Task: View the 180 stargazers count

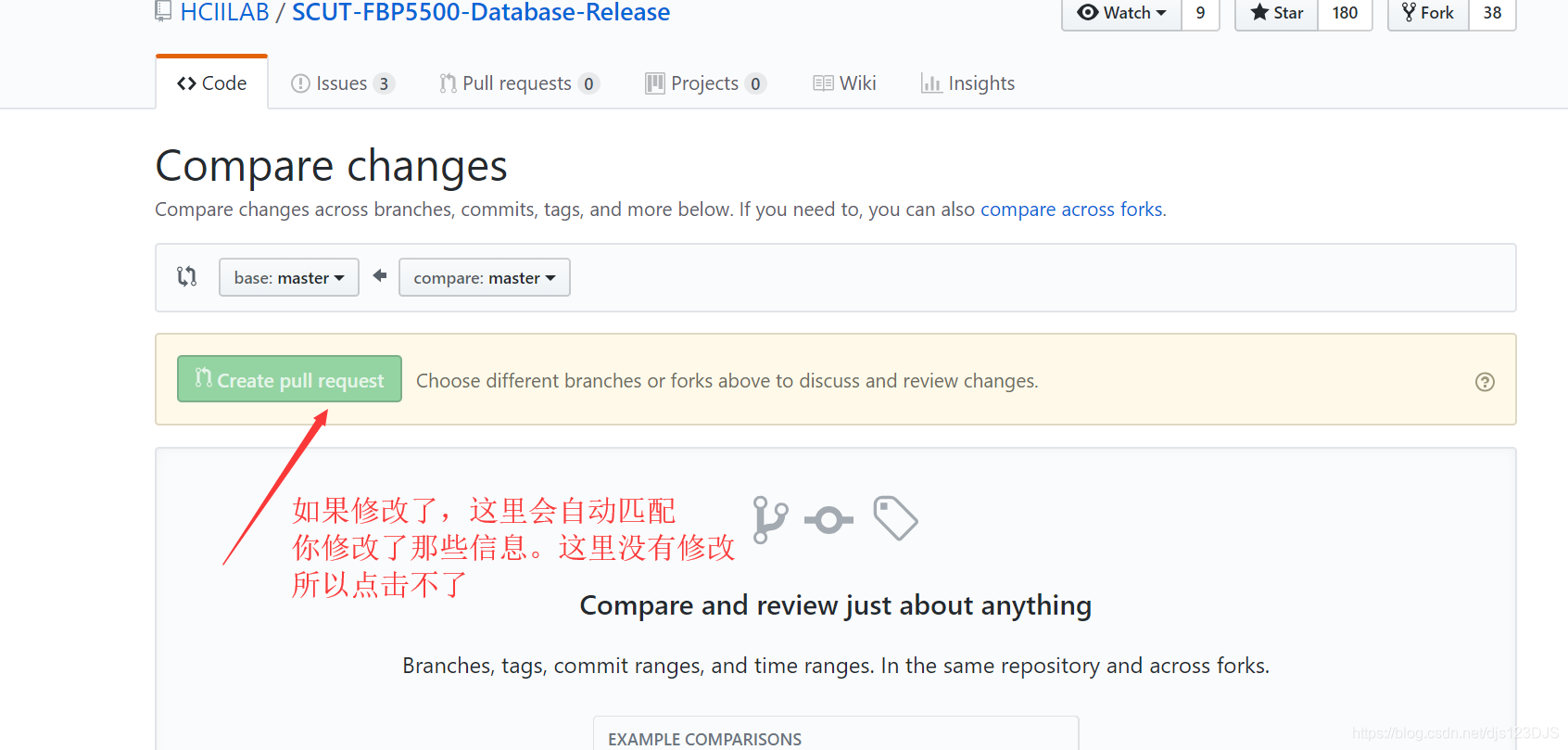Action: (x=1345, y=13)
